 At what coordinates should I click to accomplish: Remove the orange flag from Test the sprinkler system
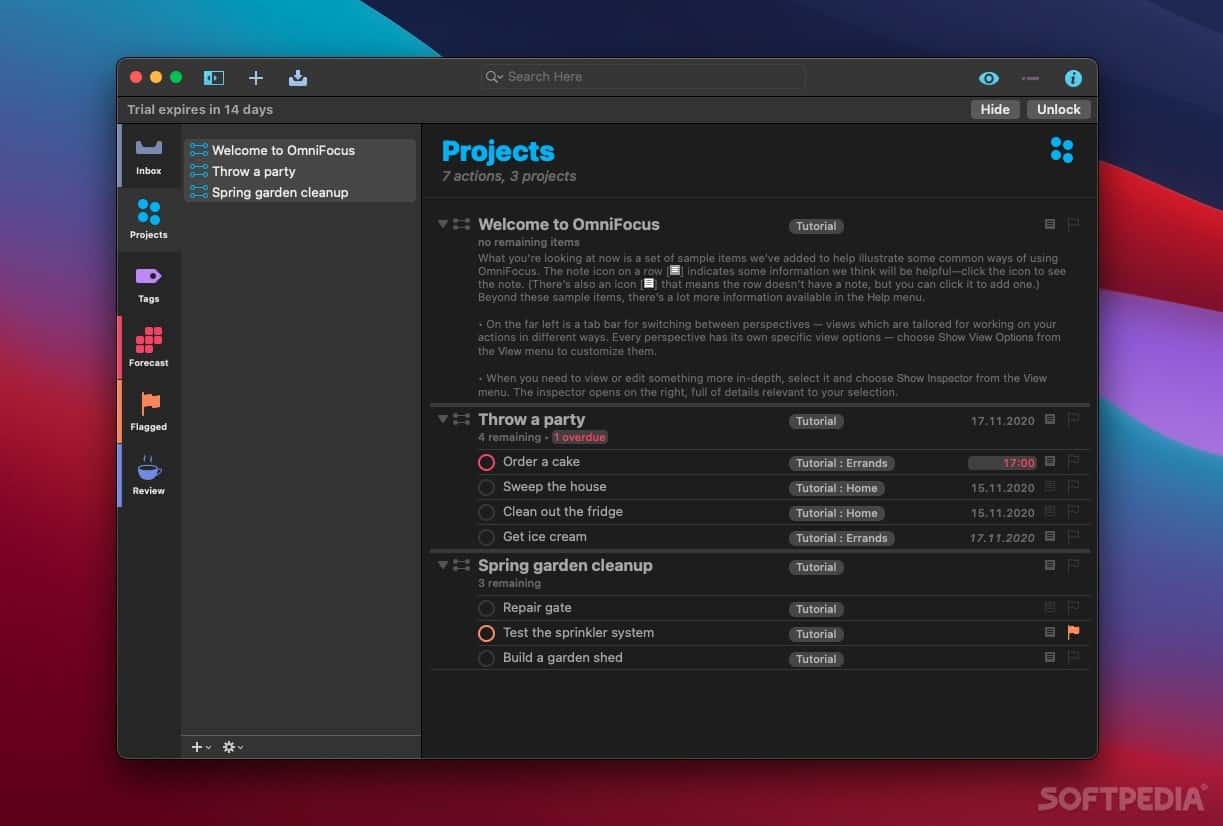(x=1073, y=632)
